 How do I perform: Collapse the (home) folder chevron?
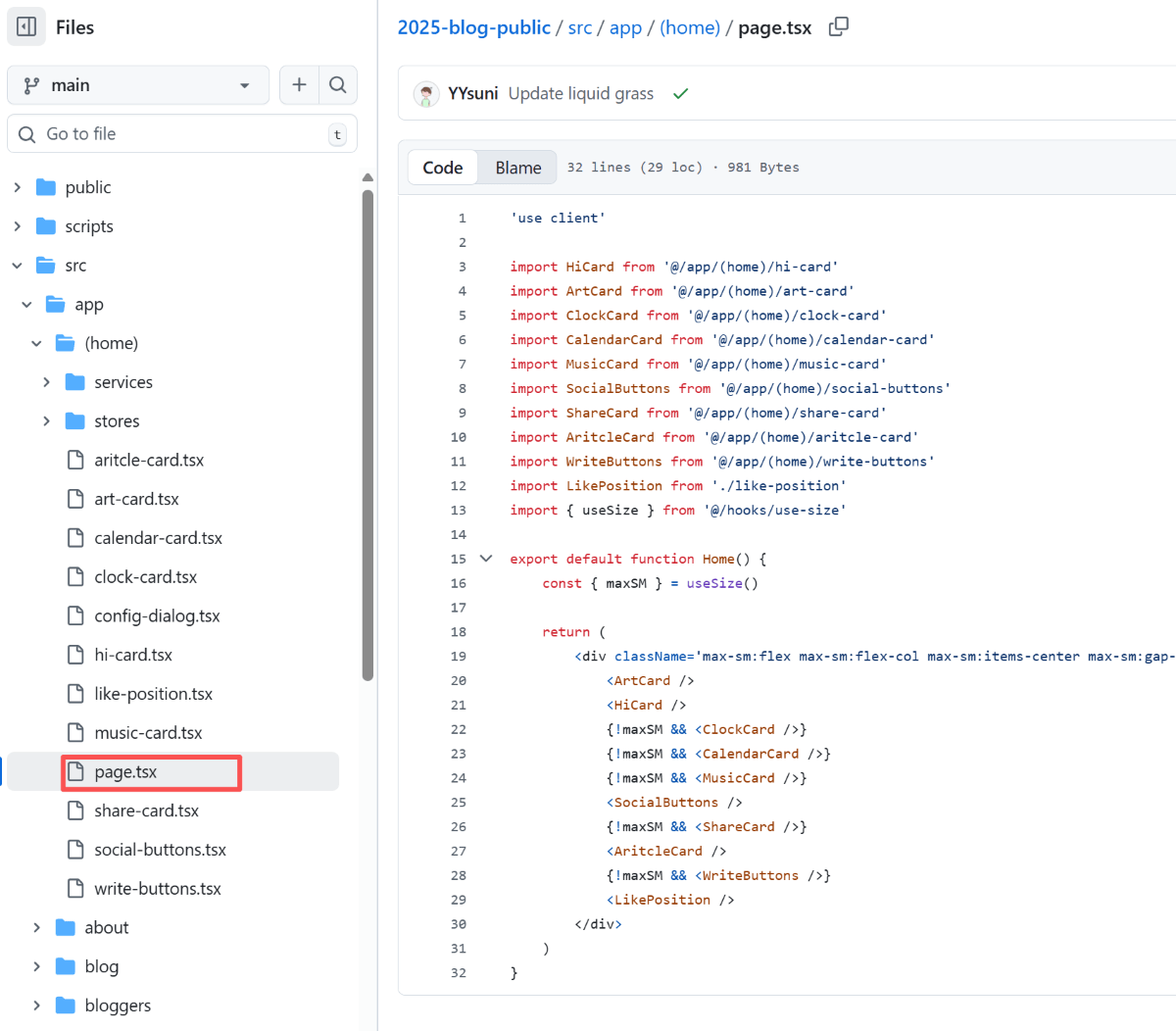pos(36,343)
